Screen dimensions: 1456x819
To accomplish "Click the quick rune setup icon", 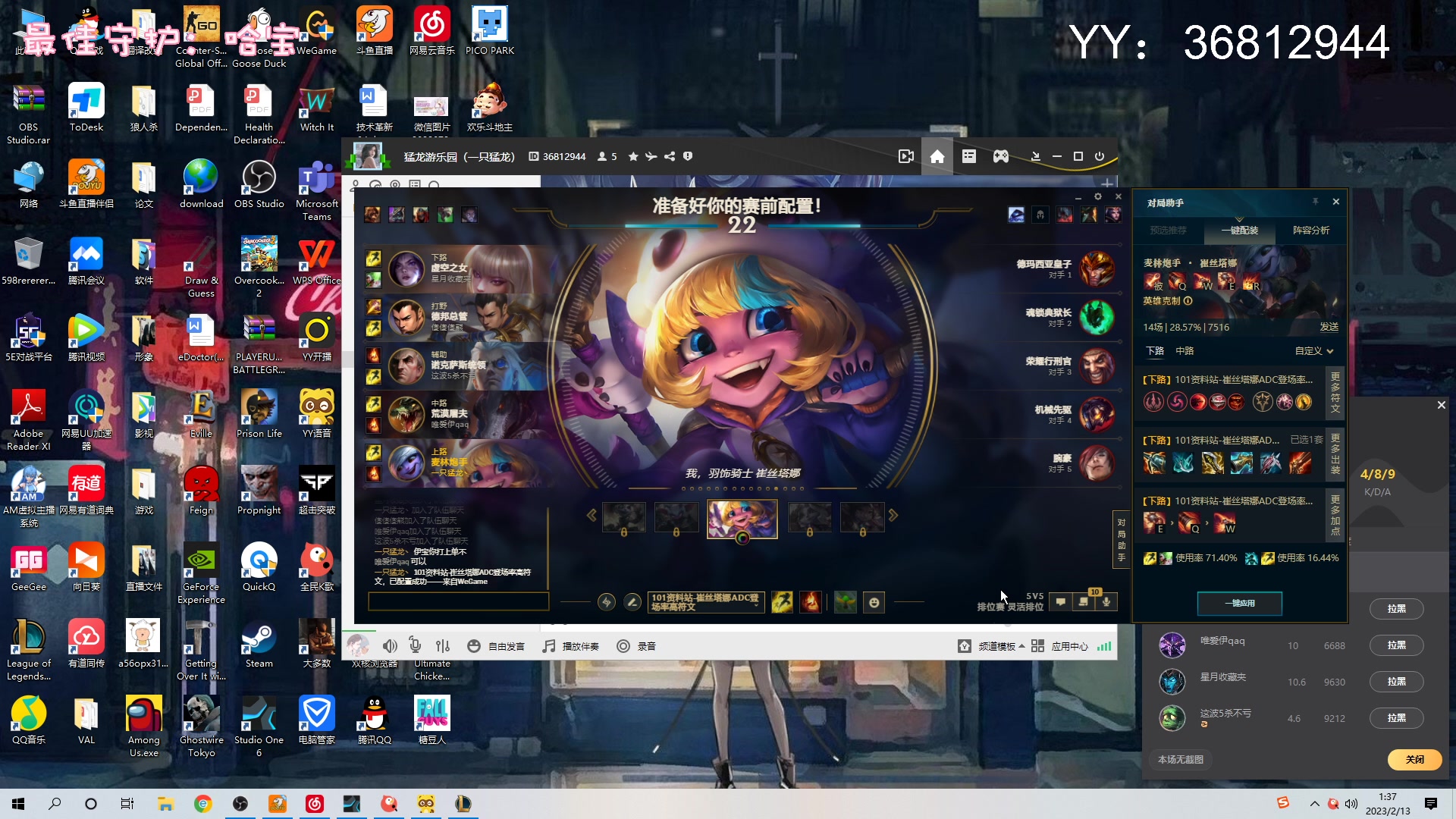I will 606,602.
